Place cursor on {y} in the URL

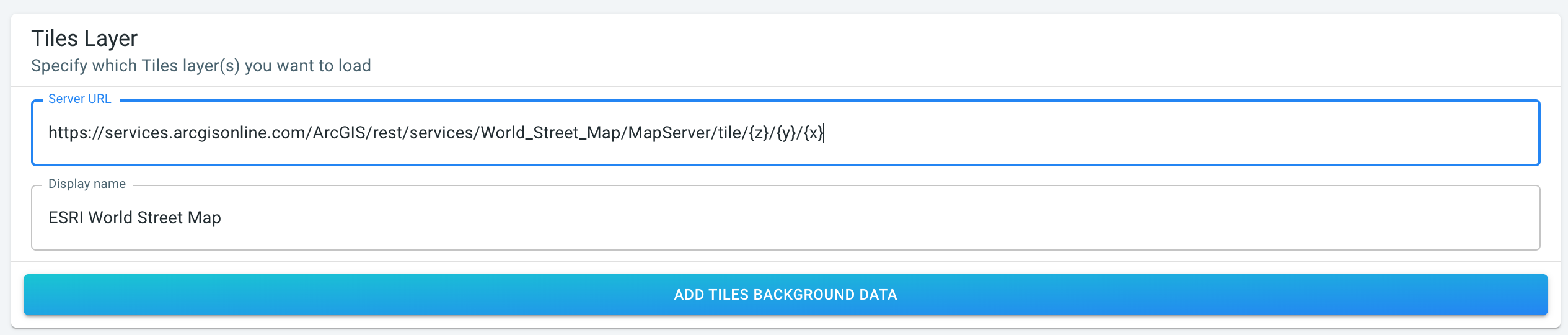[x=786, y=133]
